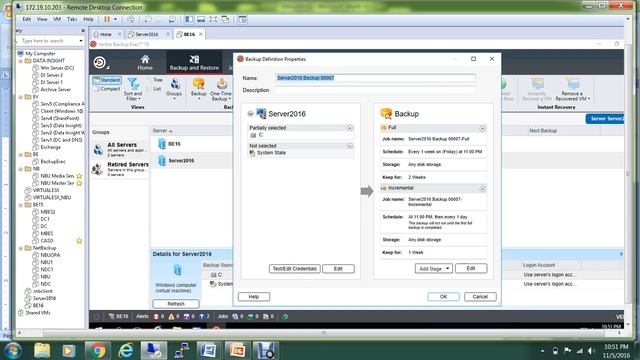Click the star next to CAS0
640x360 pixels.
pyautogui.click(x=79, y=241)
